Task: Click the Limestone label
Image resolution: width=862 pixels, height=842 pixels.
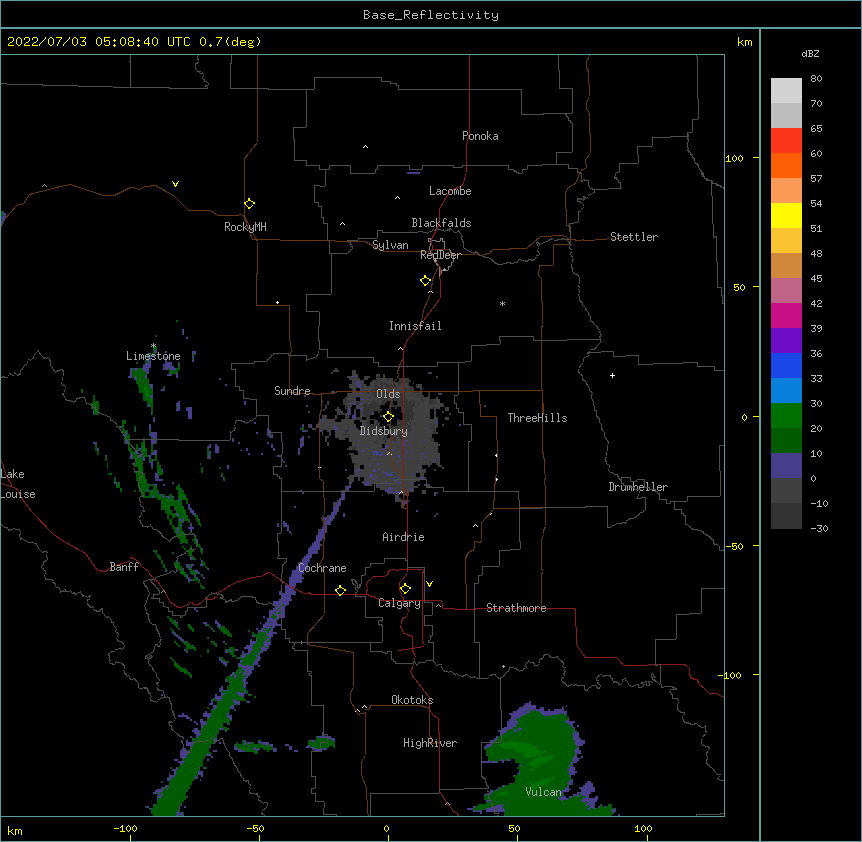Action: coord(153,356)
